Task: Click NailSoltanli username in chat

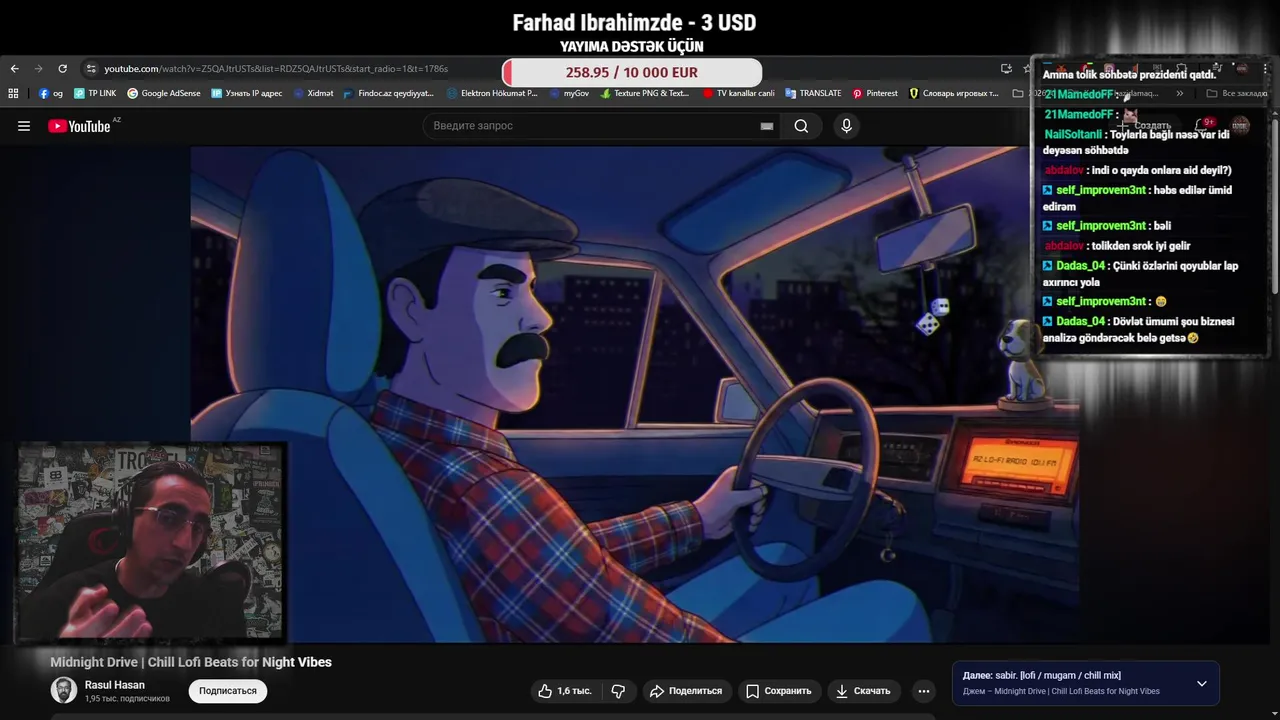Action: [1073, 134]
